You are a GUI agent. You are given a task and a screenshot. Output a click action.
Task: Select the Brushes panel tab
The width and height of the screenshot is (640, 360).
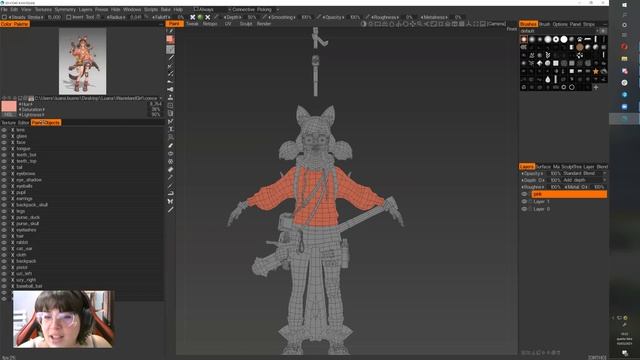click(528, 24)
